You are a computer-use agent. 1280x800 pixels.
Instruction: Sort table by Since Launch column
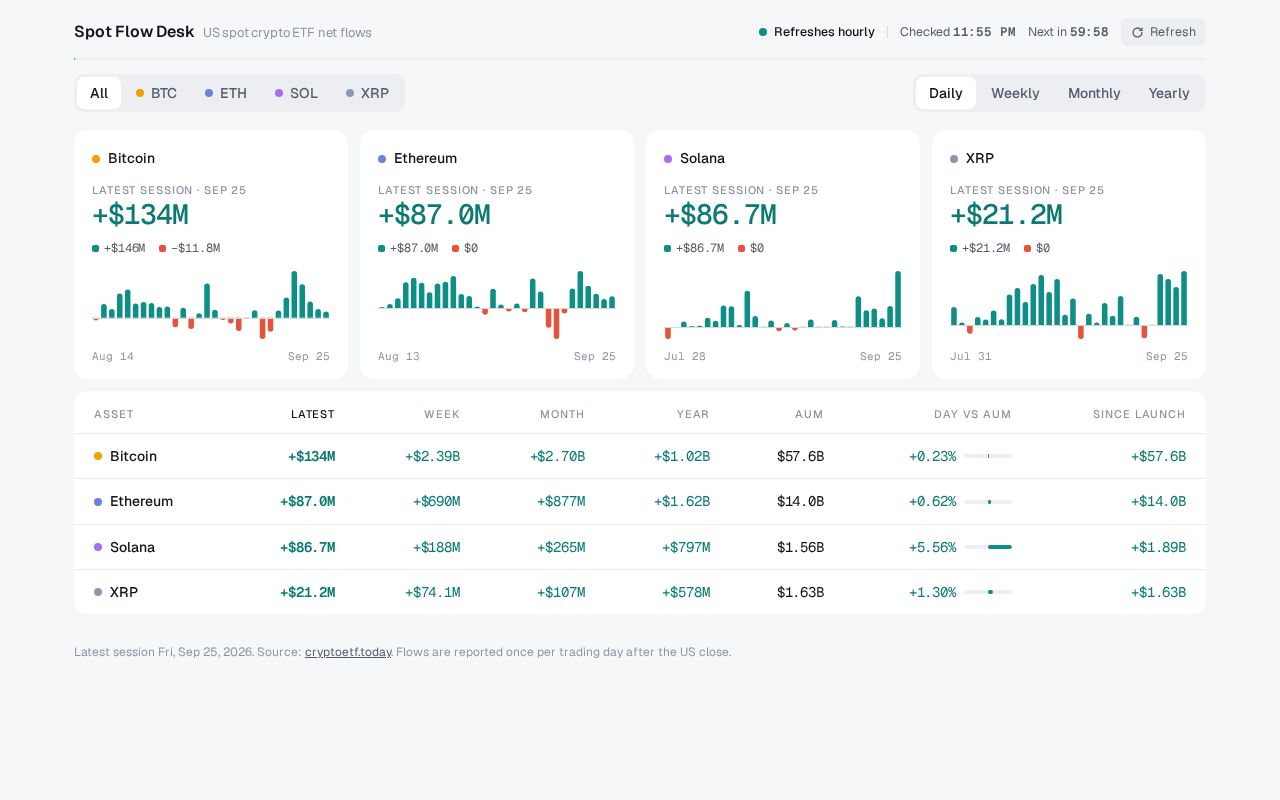point(1139,414)
